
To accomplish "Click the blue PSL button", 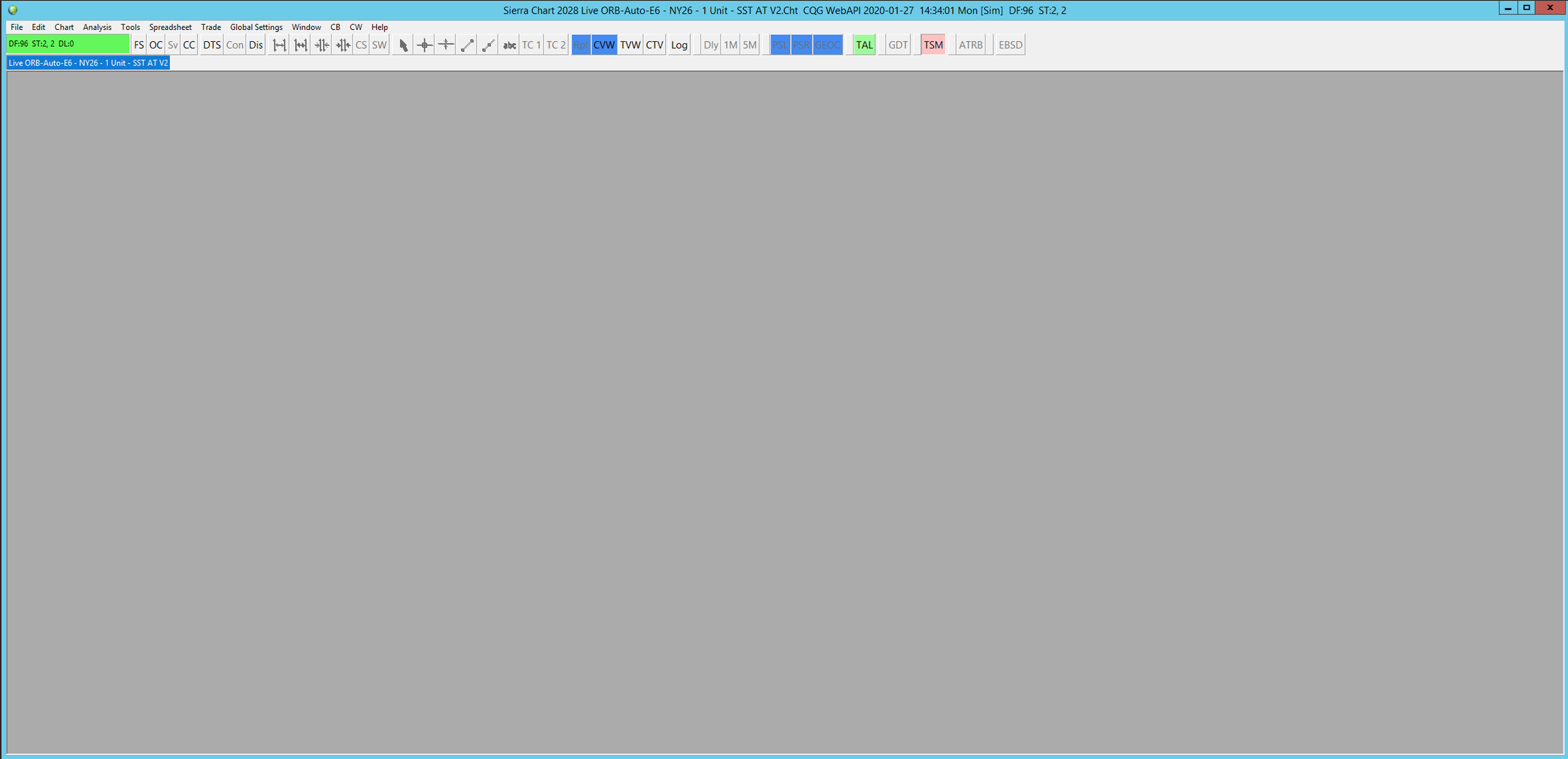I will [x=779, y=45].
